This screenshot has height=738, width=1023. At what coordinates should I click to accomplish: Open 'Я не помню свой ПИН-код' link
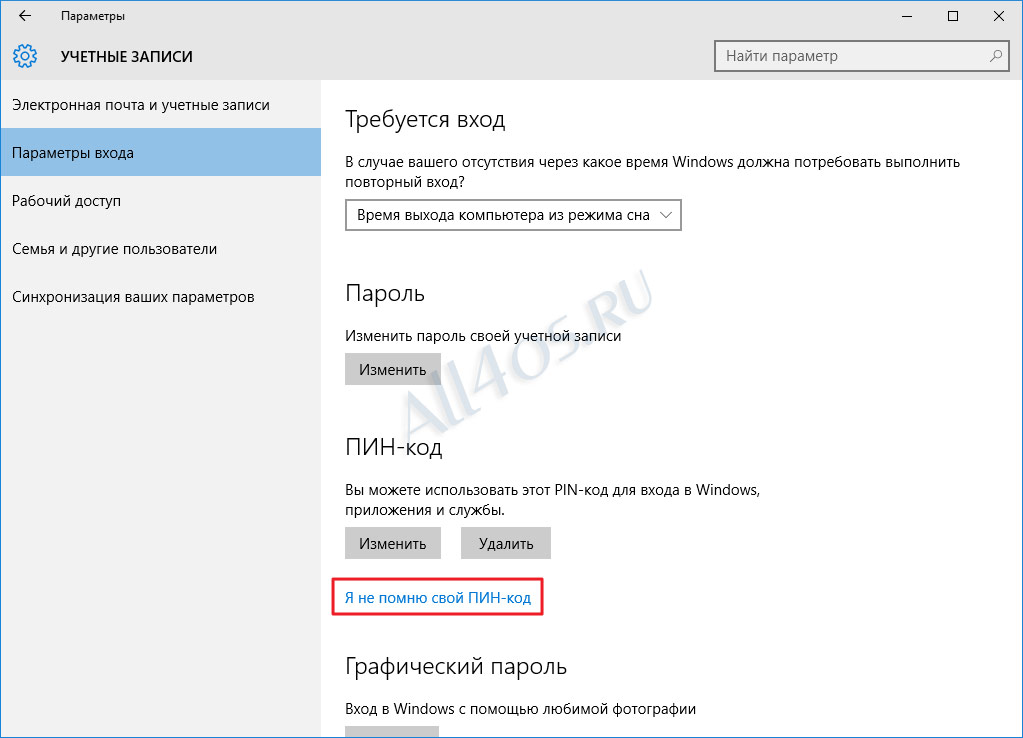pos(438,598)
